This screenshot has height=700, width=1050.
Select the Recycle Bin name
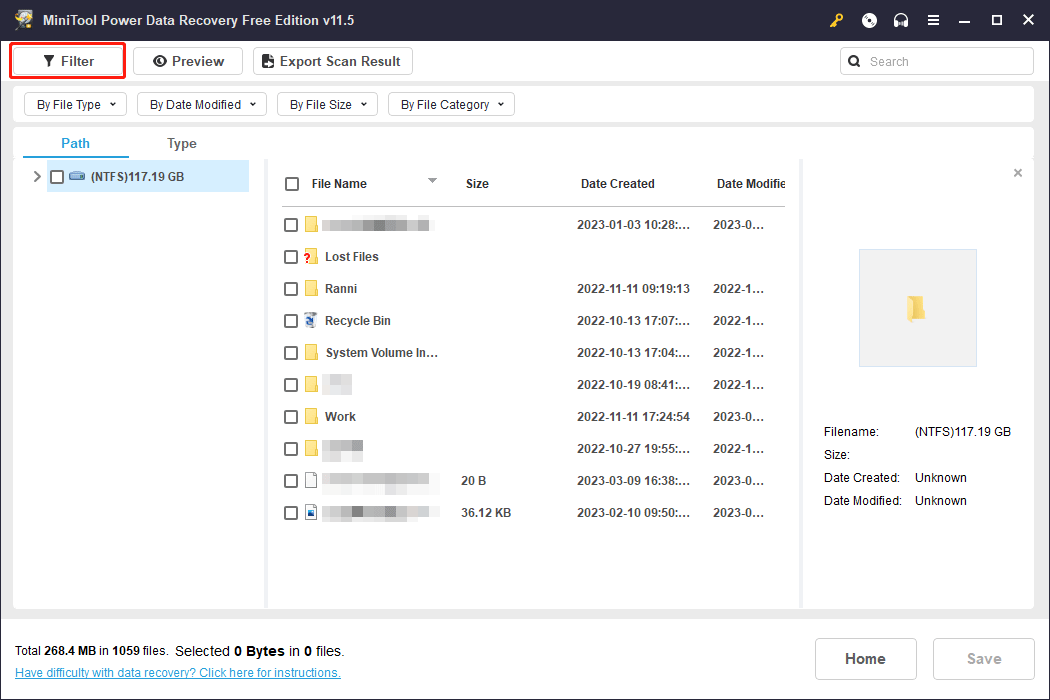point(358,321)
